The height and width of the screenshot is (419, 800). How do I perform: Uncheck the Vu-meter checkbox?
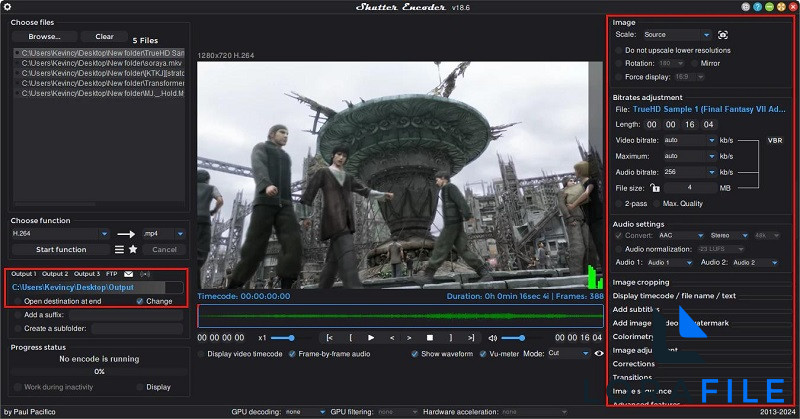483,354
